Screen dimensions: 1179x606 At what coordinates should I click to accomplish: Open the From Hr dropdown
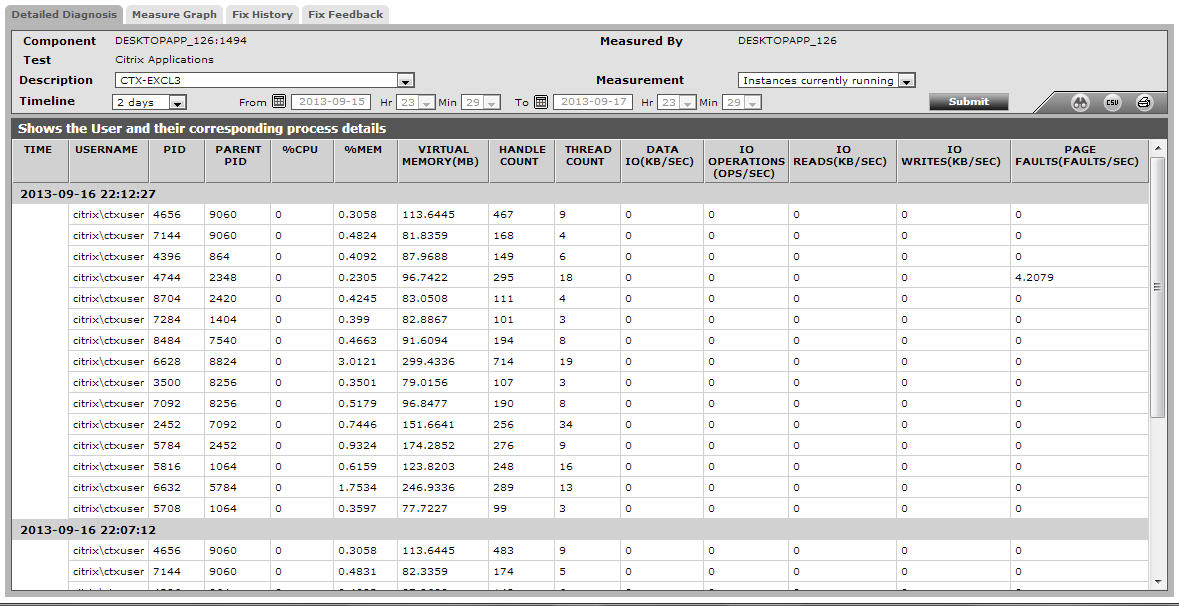click(426, 102)
